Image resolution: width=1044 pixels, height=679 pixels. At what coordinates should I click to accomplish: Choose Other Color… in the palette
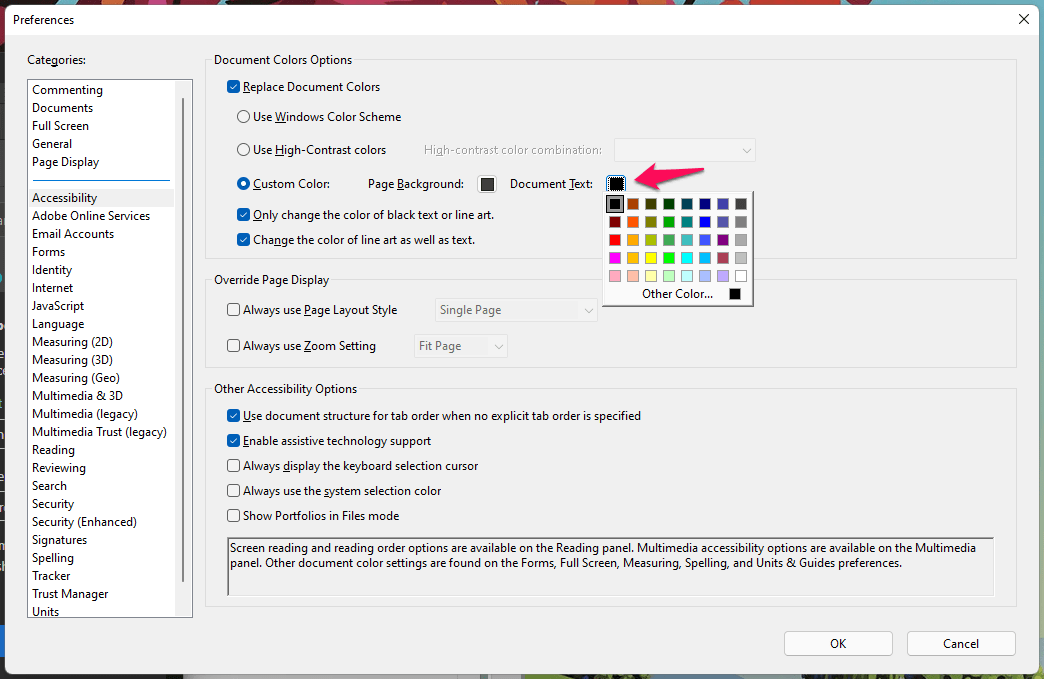tap(677, 294)
